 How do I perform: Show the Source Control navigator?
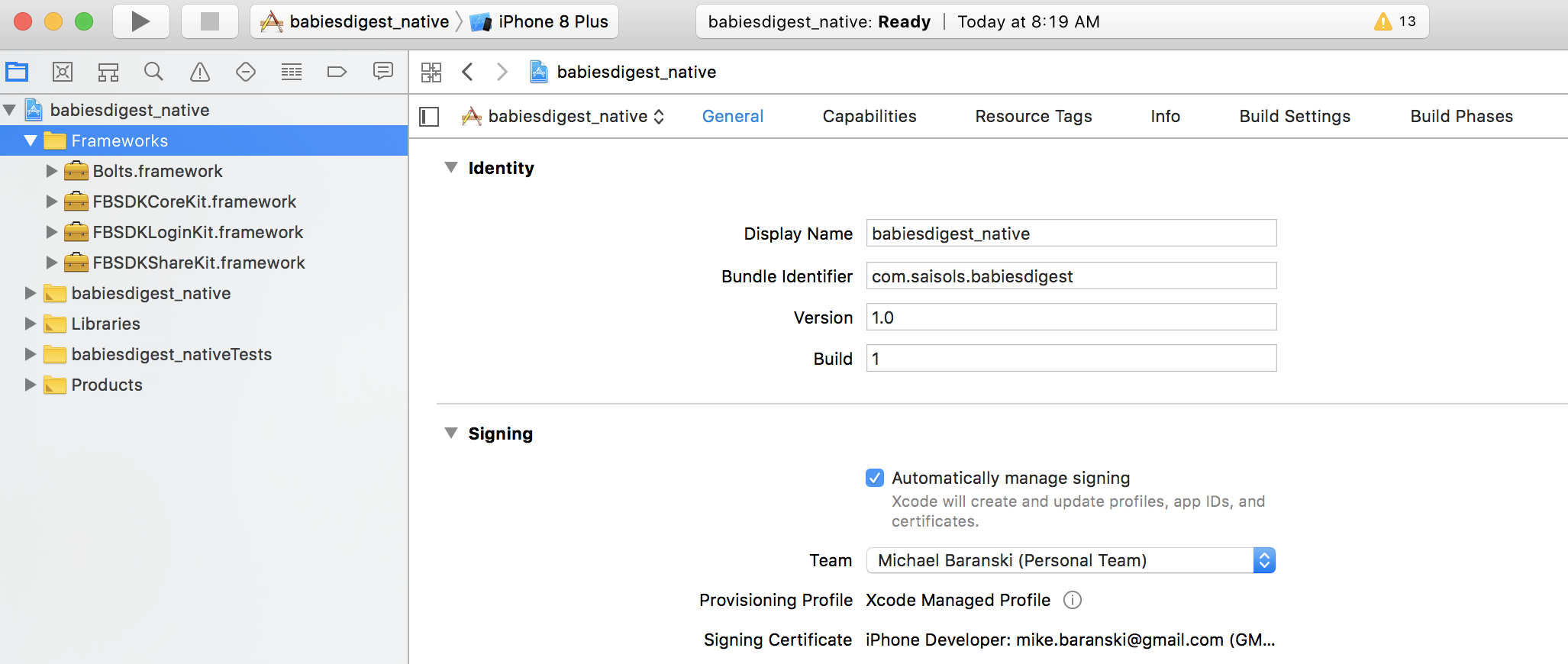coord(63,72)
